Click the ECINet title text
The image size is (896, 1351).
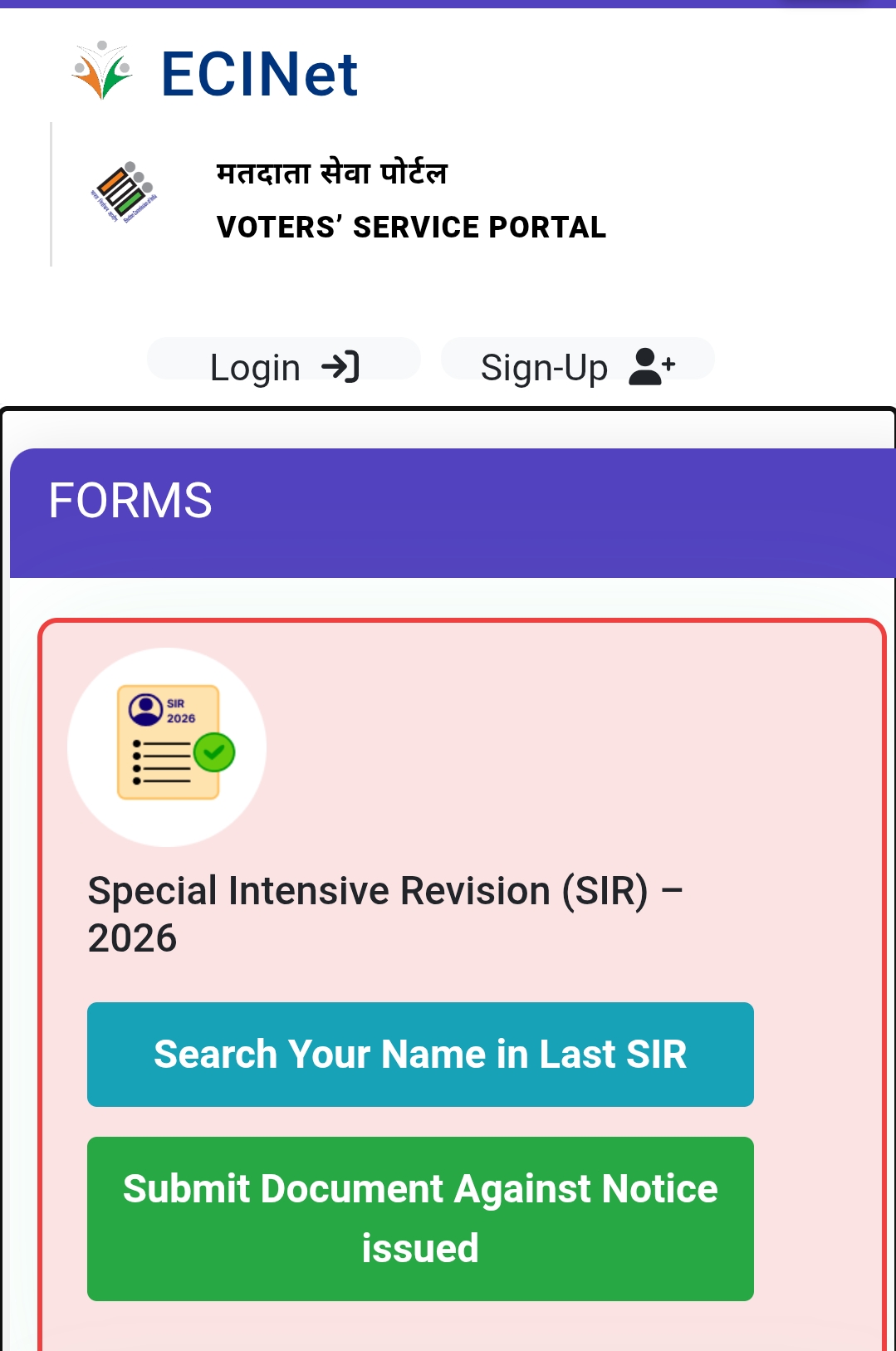[x=259, y=75]
